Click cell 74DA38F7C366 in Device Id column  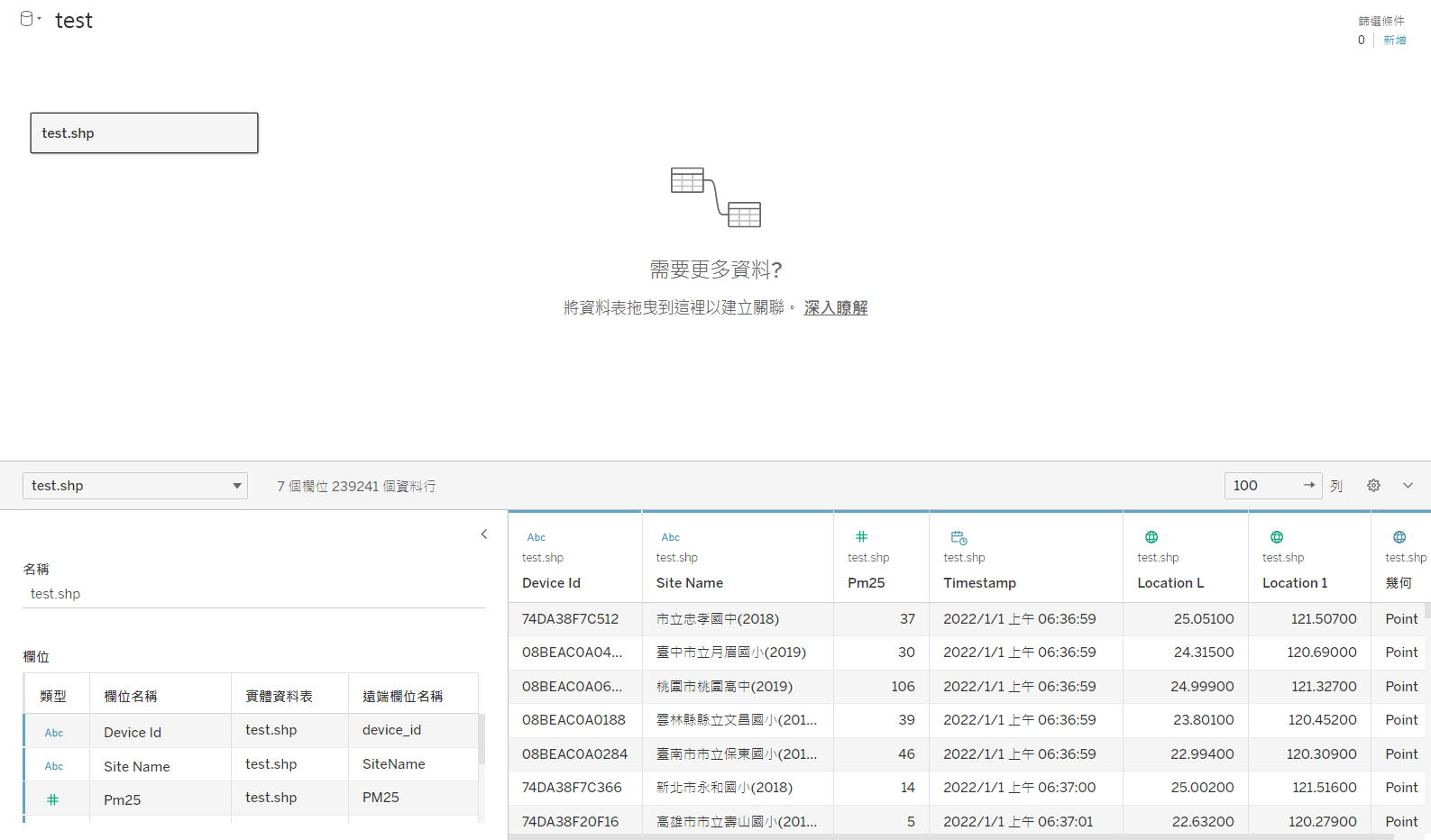572,788
